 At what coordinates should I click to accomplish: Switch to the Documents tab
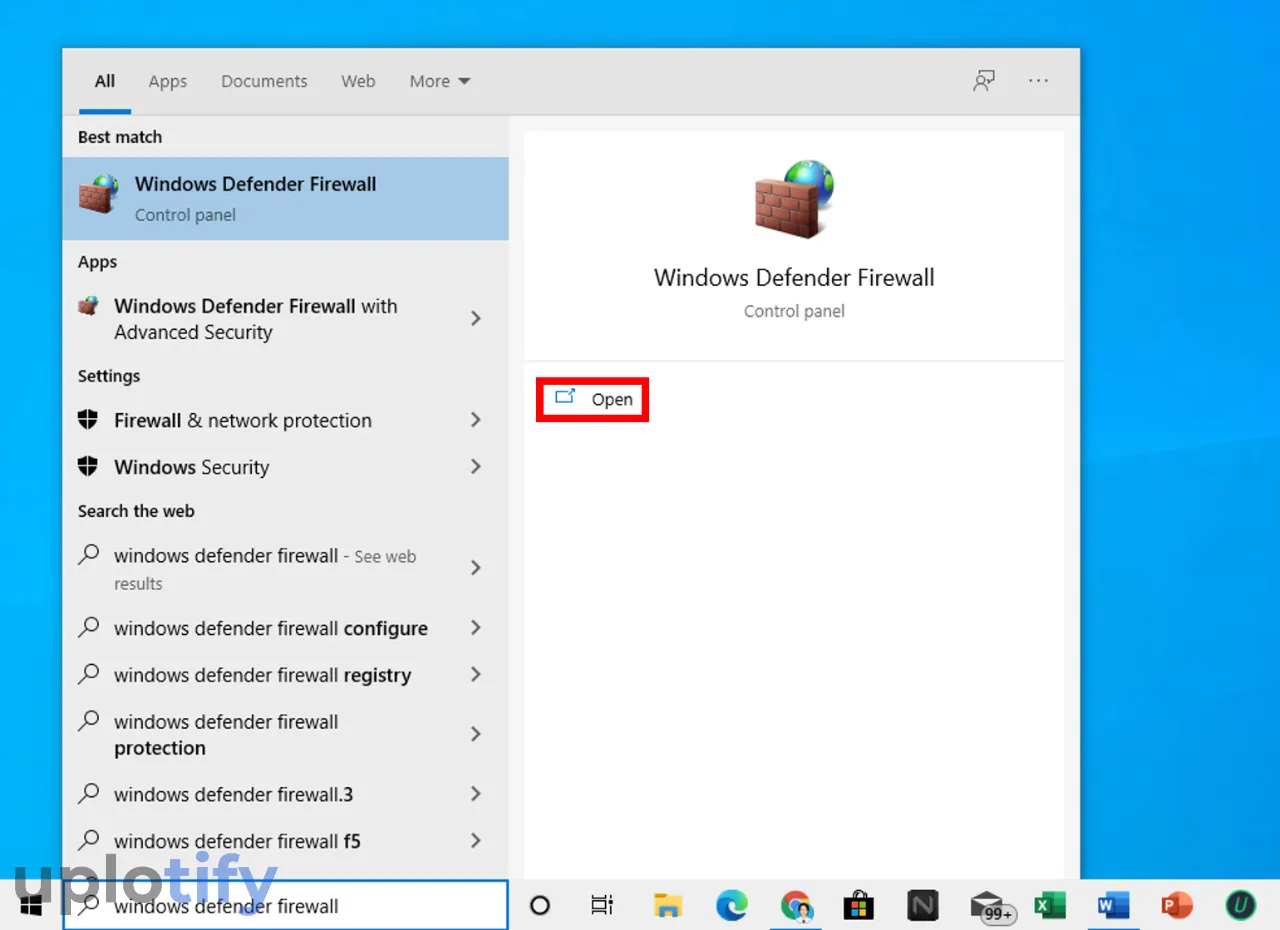click(x=264, y=81)
